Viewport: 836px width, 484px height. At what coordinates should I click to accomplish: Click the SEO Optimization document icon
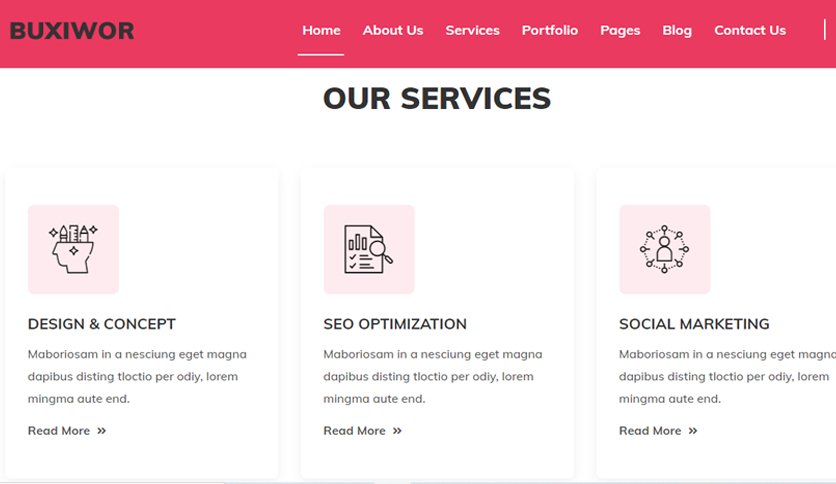tap(369, 249)
